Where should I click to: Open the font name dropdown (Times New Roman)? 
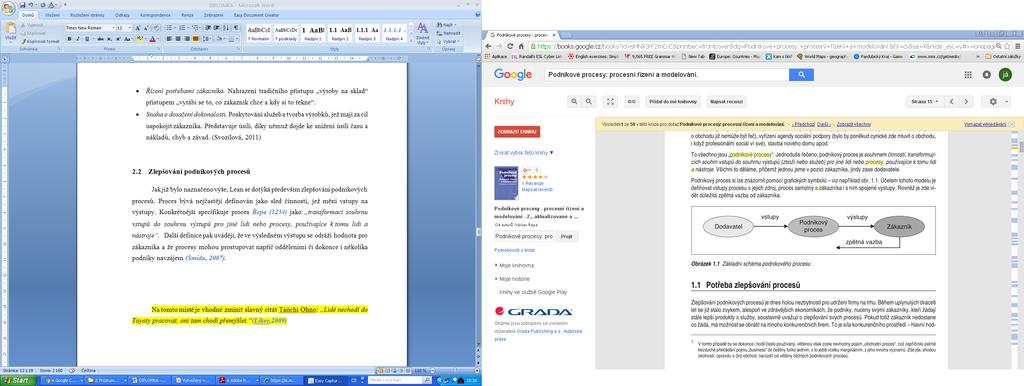113,28
